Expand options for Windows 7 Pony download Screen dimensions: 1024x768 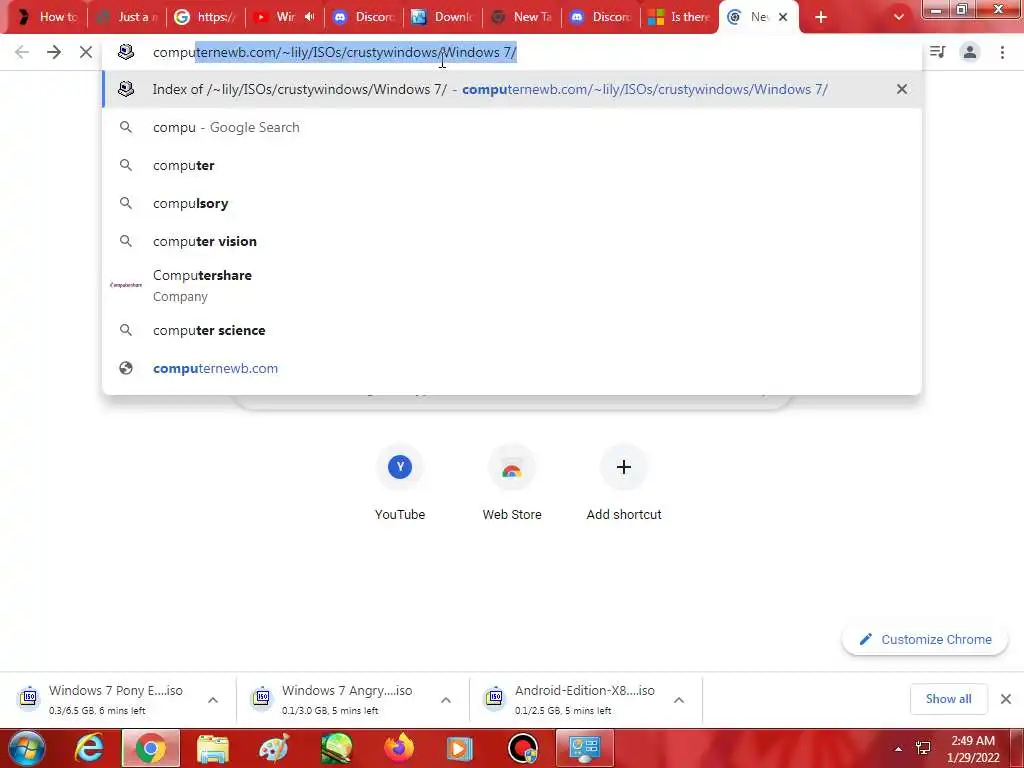(x=213, y=699)
